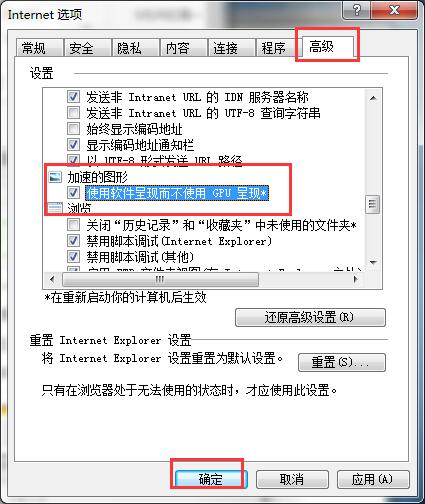Click the settings list scroll-up arrow
This screenshot has width=425, height=504.
click(373, 98)
